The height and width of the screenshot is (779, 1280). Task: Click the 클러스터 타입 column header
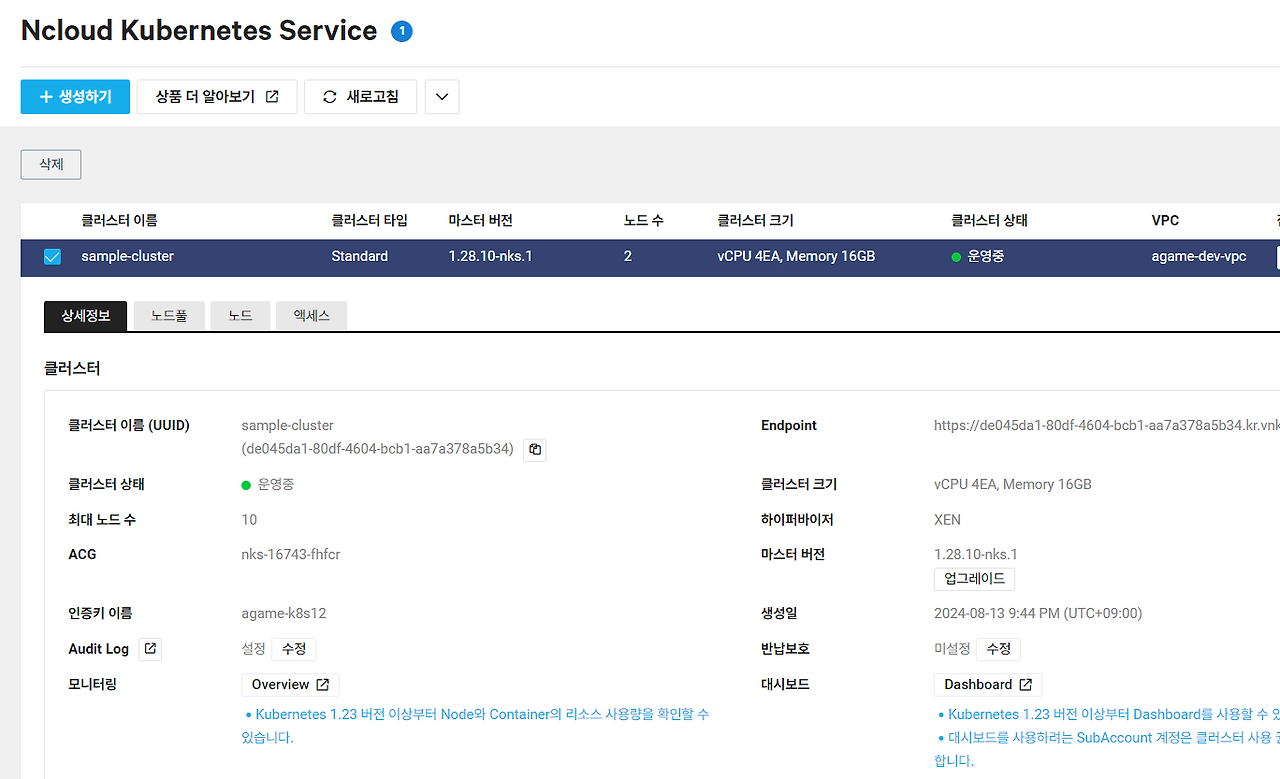click(370, 220)
